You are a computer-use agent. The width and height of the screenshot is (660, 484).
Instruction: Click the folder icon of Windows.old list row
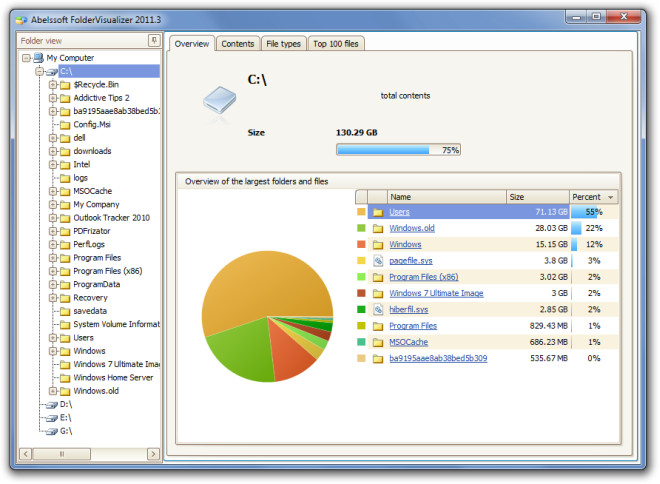(x=378, y=229)
